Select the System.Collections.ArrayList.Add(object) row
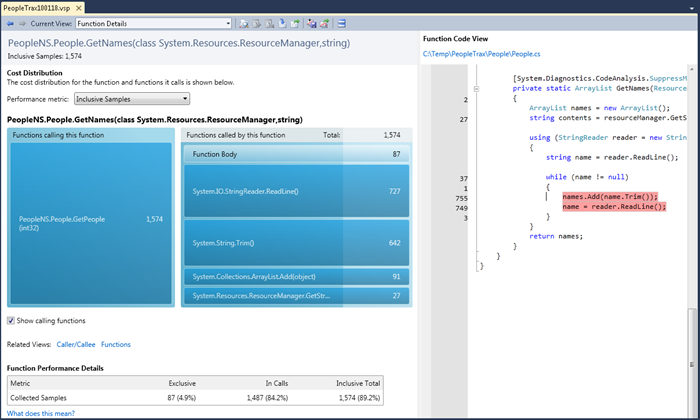 pyautogui.click(x=296, y=277)
